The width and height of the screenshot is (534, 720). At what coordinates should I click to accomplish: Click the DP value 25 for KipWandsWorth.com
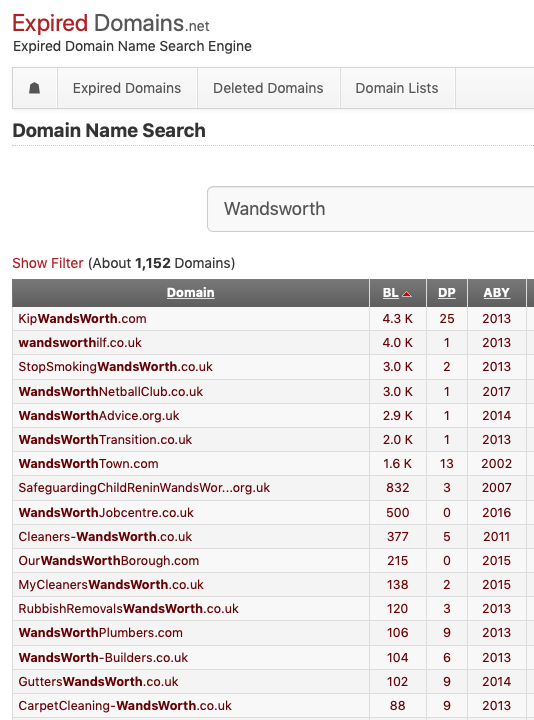[x=447, y=319]
